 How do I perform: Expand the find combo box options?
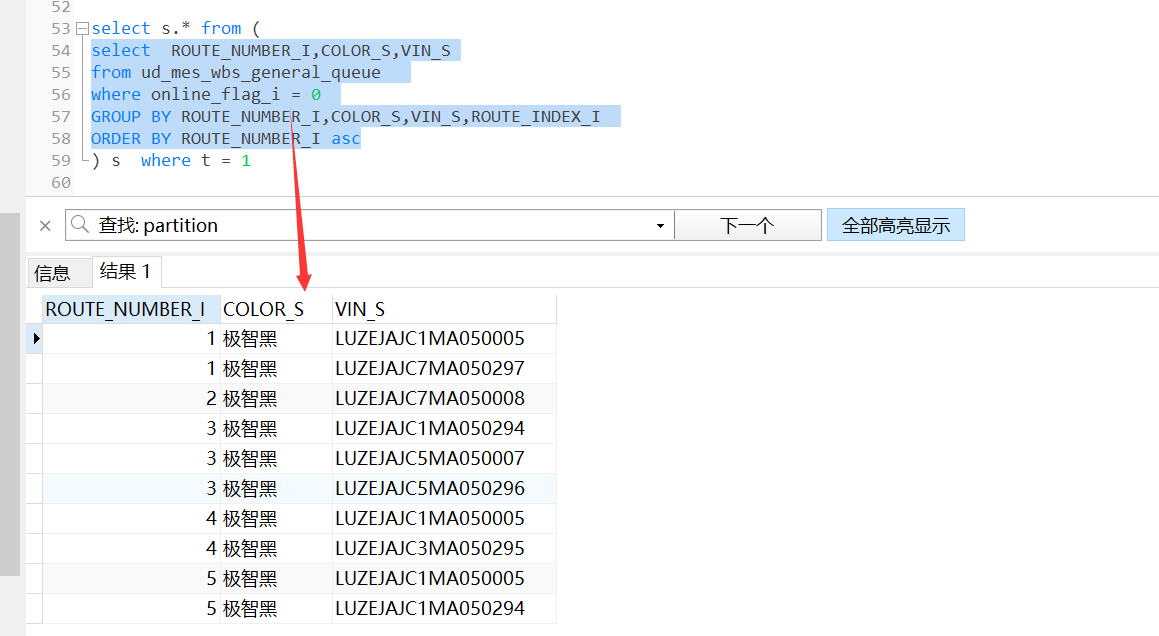[660, 225]
